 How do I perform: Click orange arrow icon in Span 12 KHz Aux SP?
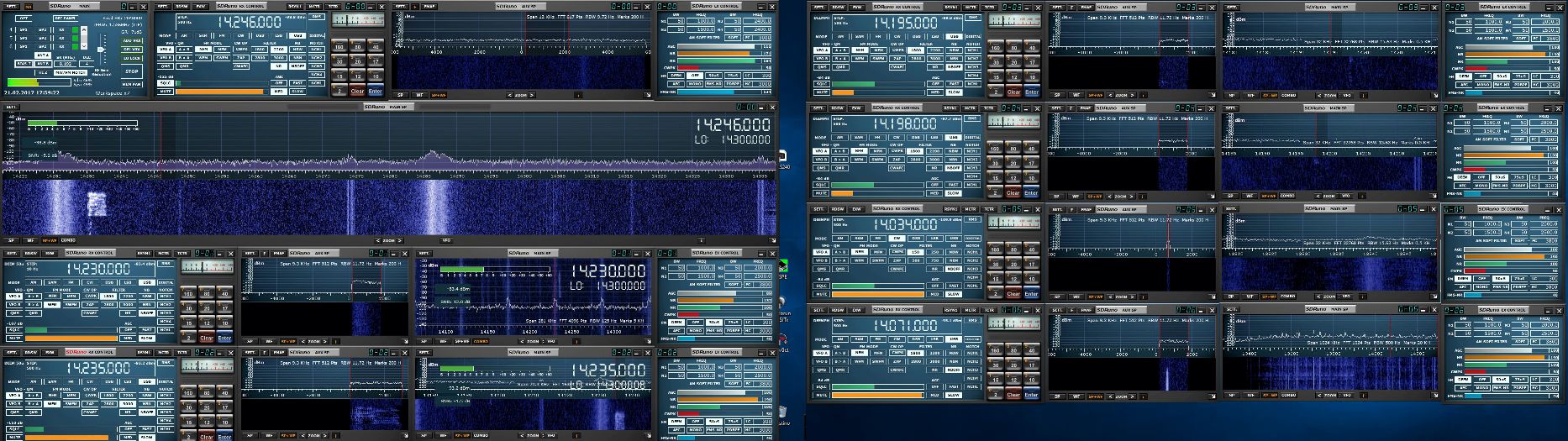coord(577,95)
